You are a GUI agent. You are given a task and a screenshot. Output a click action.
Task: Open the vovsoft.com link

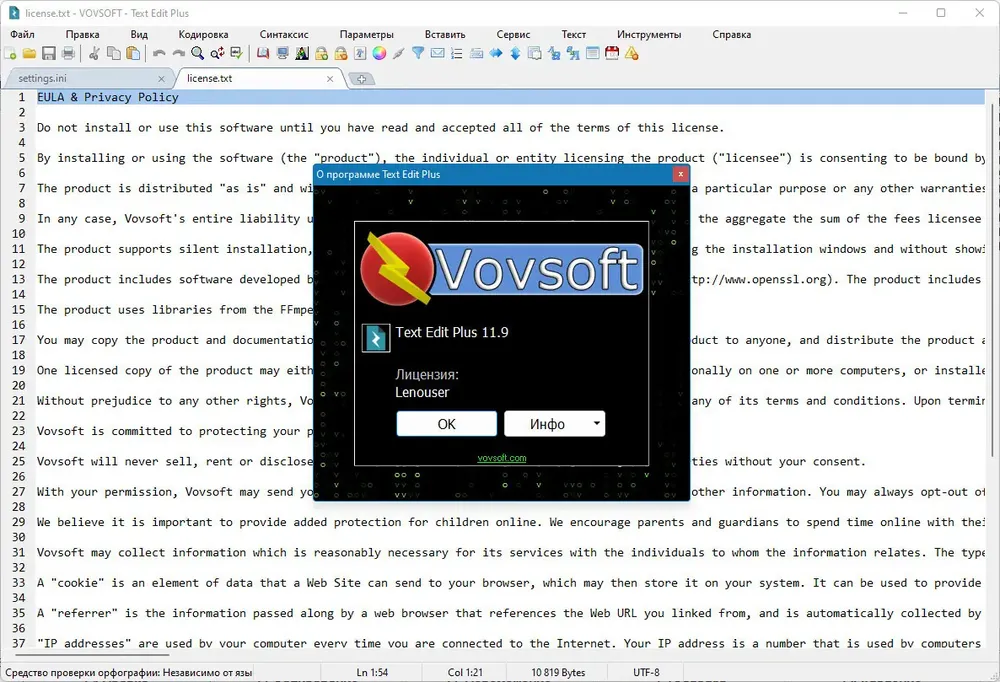coord(502,458)
